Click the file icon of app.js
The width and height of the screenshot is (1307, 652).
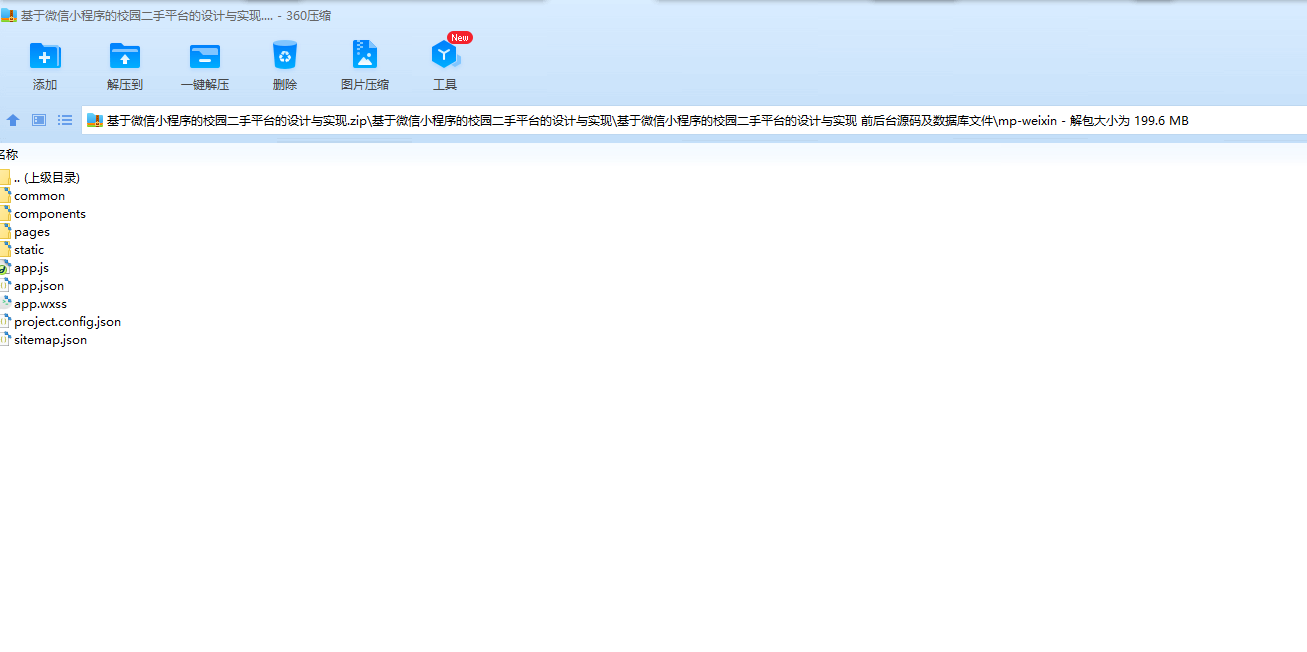point(5,268)
